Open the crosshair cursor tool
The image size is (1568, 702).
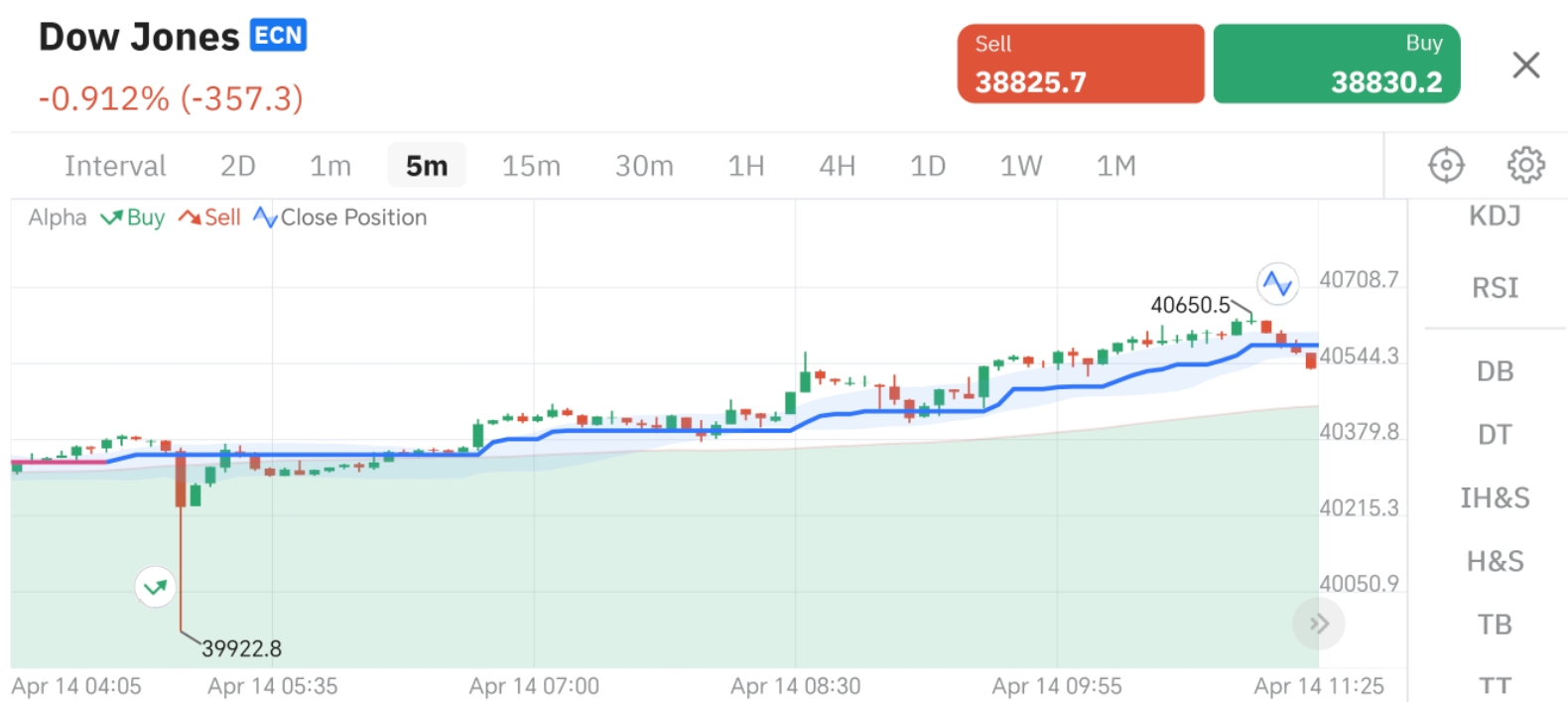[1445, 165]
